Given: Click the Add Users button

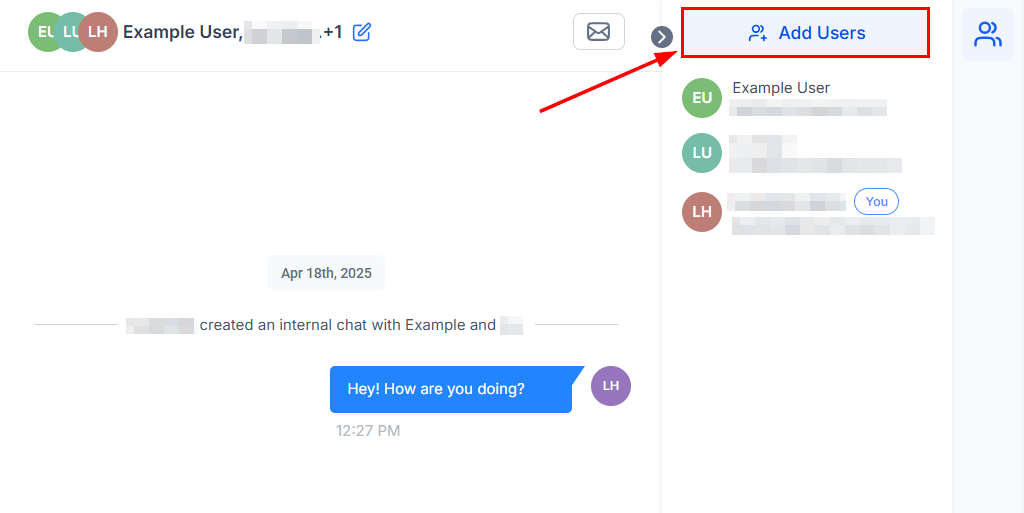Looking at the screenshot, I should pos(805,33).
